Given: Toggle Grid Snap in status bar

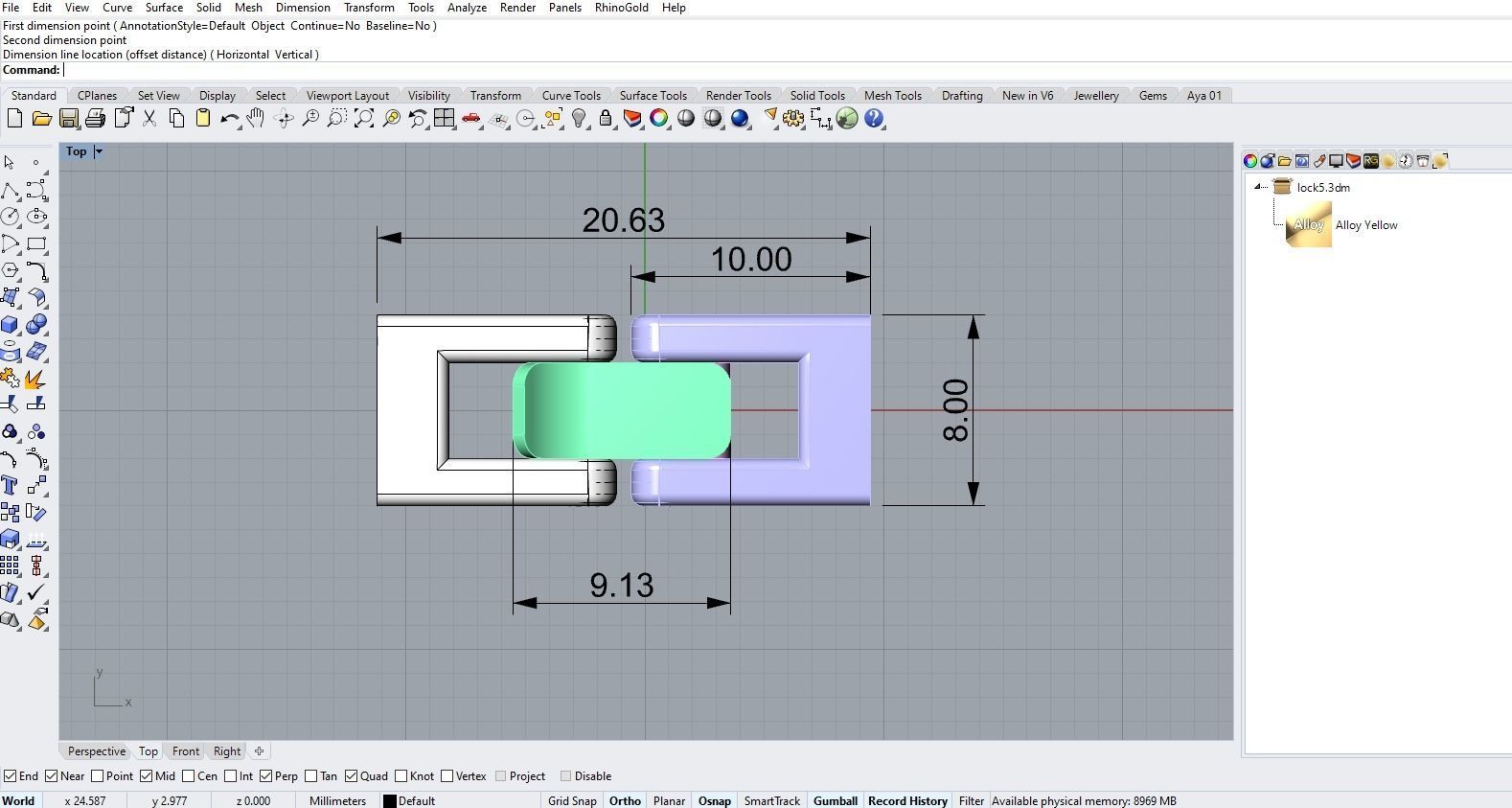Looking at the screenshot, I should pyautogui.click(x=572, y=801).
